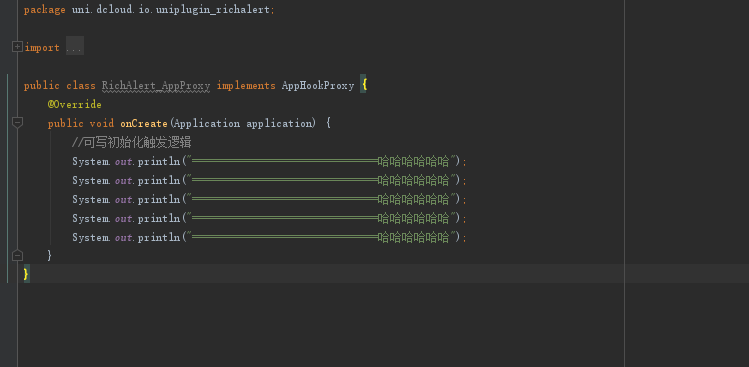The height and width of the screenshot is (367, 749).
Task: Click the Application parameter type
Action: [206, 123]
